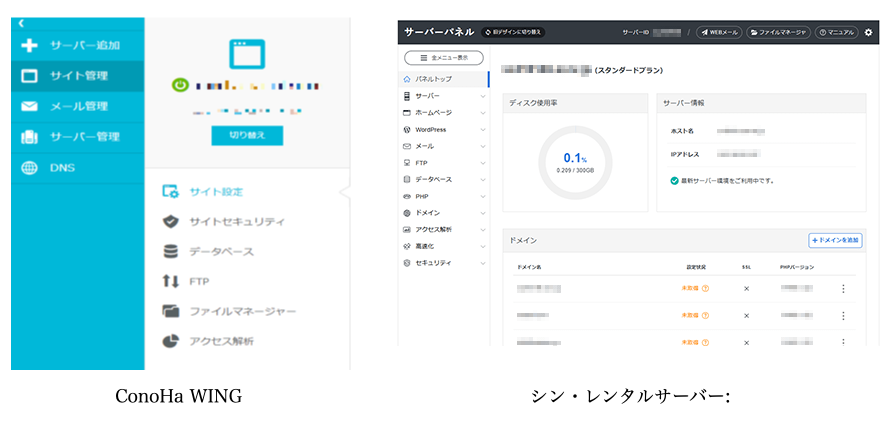This screenshot has width=892, height=429.
Task: Collapse the ConoHa sidebar with back chevron
Action: tap(21, 23)
